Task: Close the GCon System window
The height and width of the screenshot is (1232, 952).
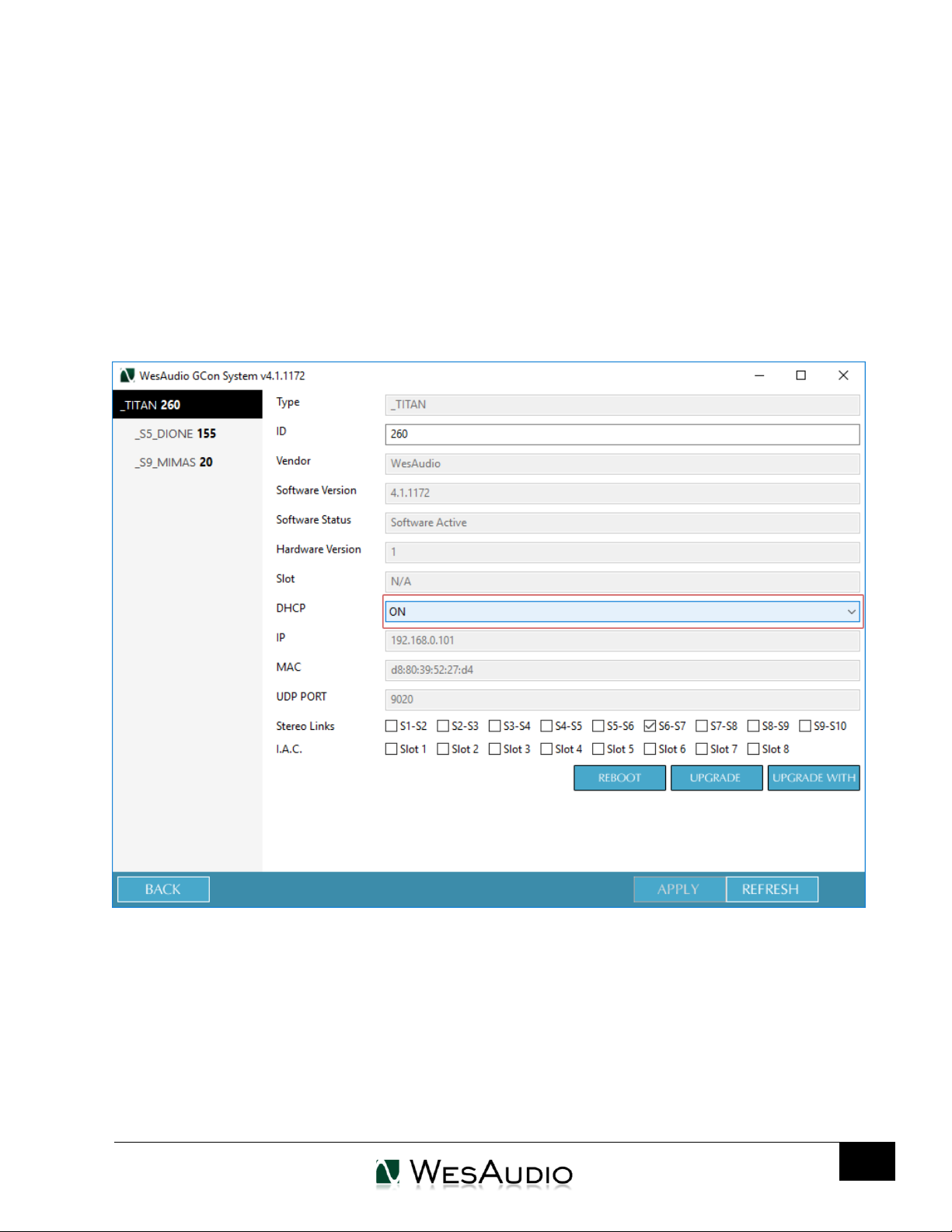Action: tap(843, 375)
